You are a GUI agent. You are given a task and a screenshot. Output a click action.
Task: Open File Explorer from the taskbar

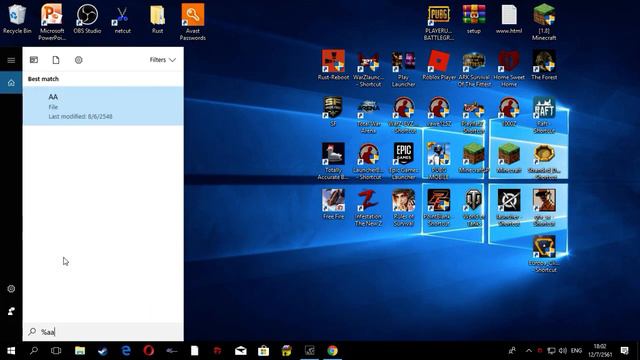click(x=80, y=351)
